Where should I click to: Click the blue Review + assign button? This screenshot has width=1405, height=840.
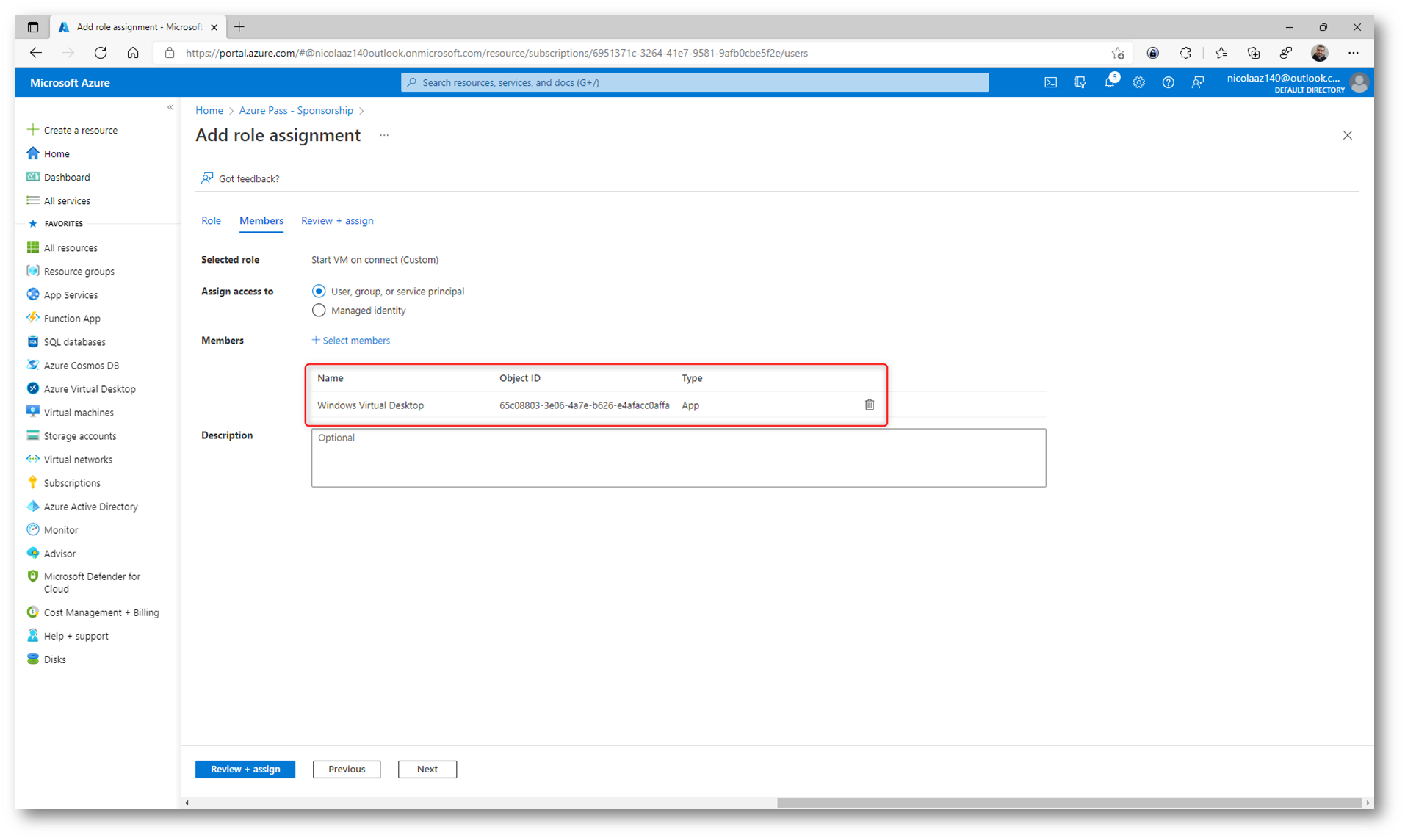(245, 769)
